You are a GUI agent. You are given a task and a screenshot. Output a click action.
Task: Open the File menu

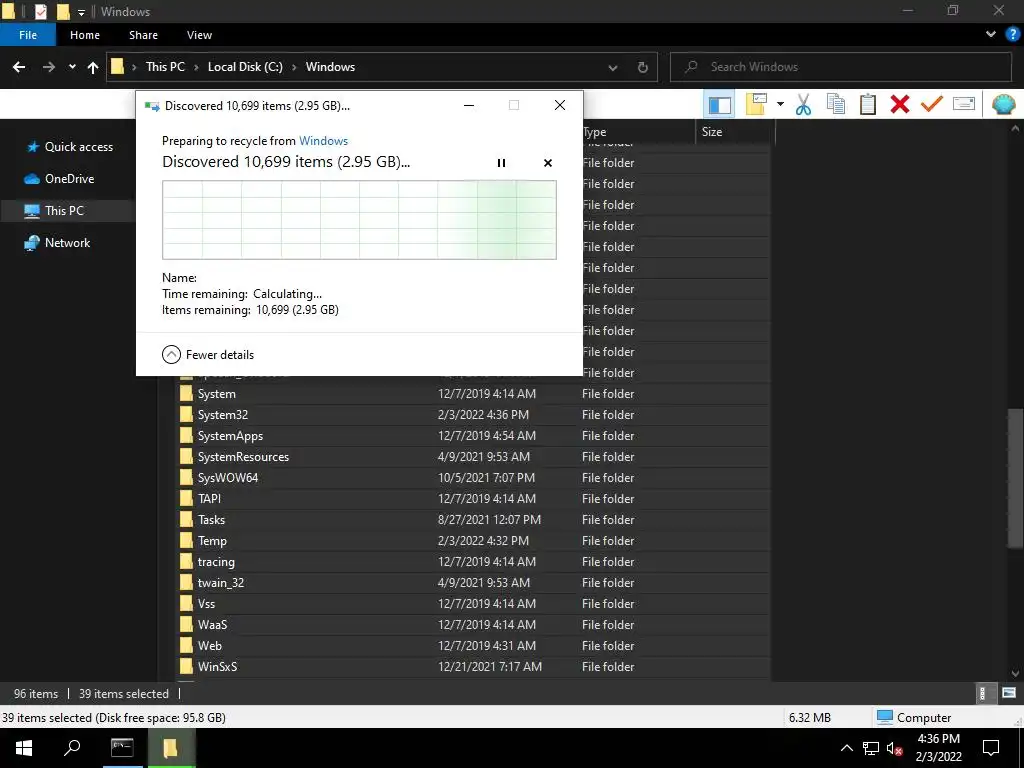[28, 35]
